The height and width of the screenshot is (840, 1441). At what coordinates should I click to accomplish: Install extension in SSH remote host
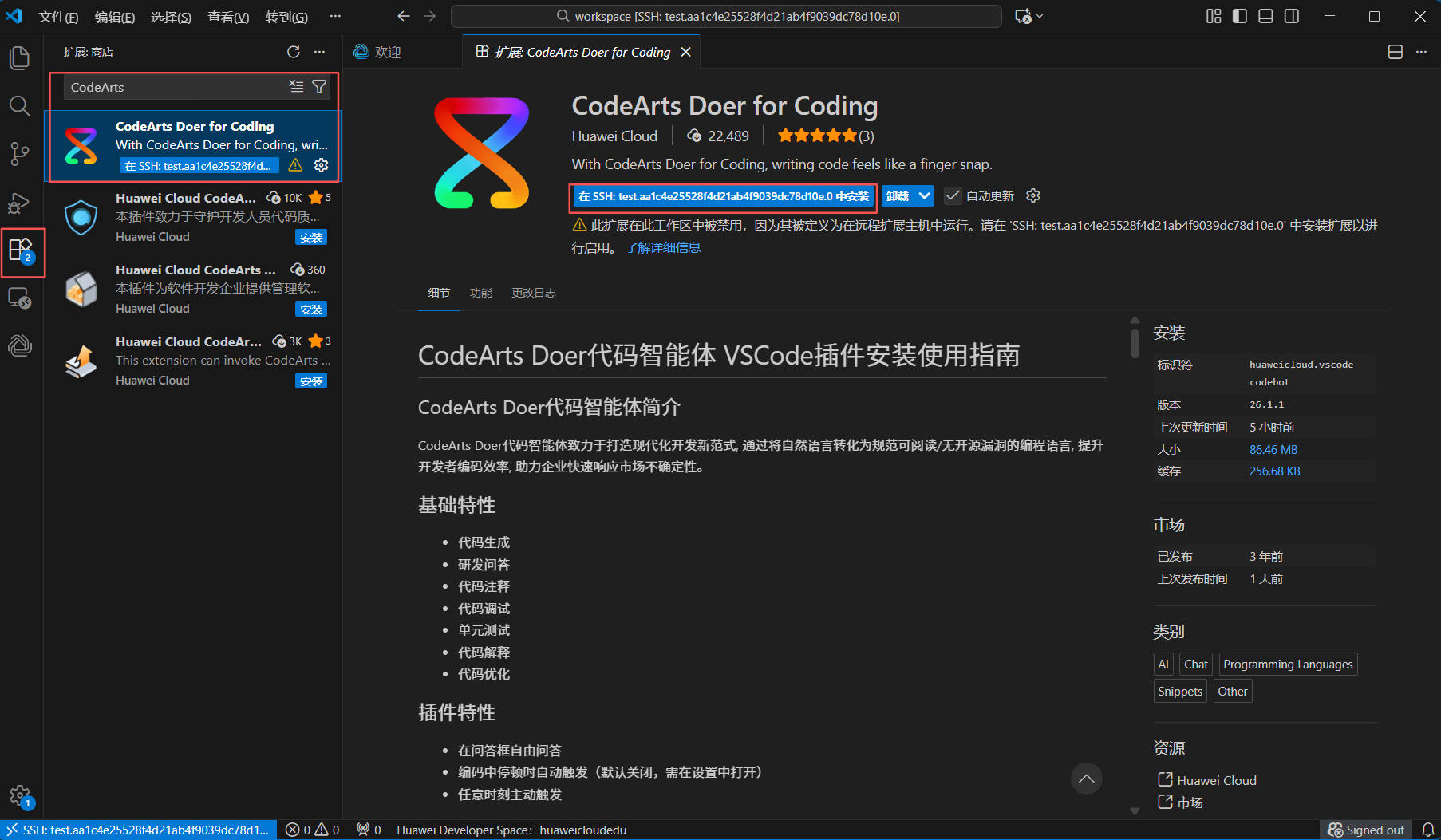[724, 196]
